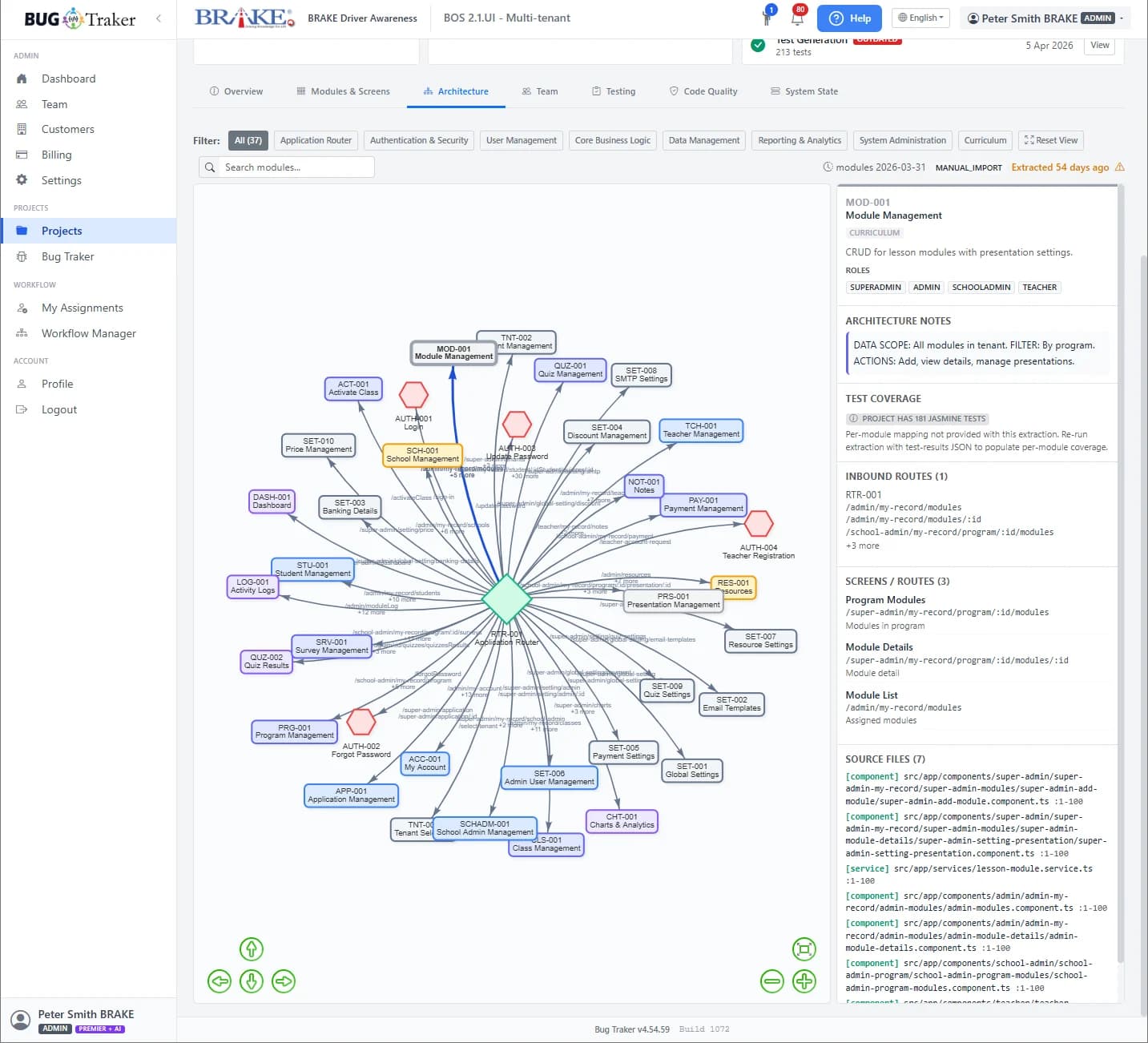Open the Testing tab
1148x1043 pixels.
(x=614, y=91)
